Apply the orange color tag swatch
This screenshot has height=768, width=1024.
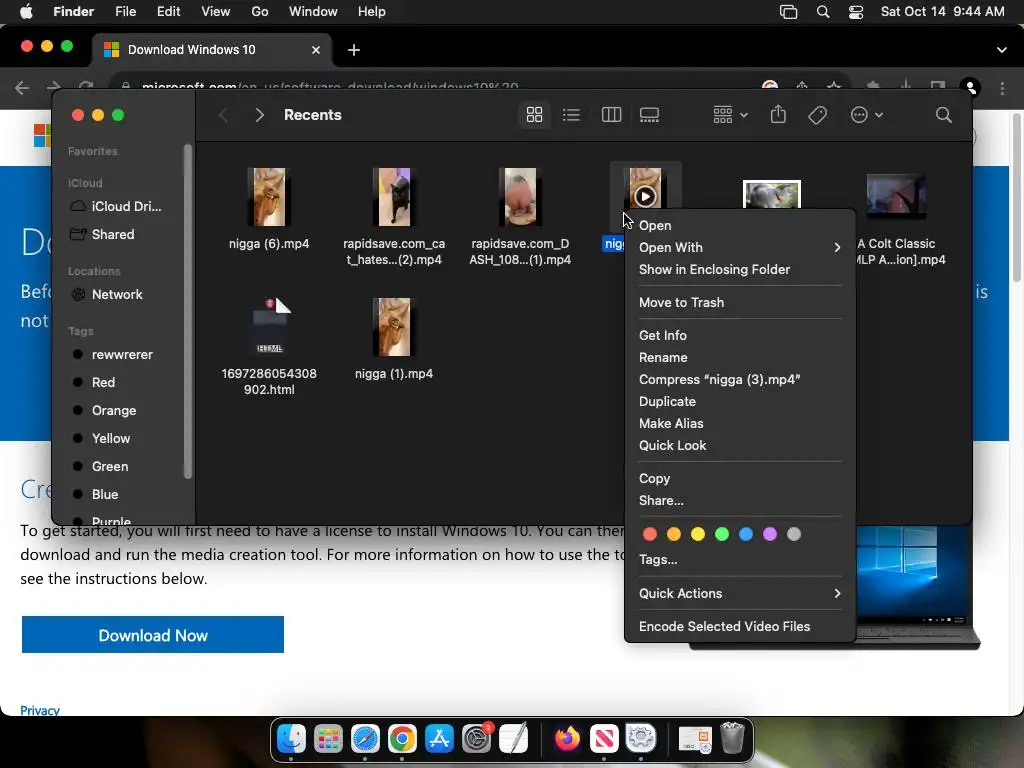(674, 534)
